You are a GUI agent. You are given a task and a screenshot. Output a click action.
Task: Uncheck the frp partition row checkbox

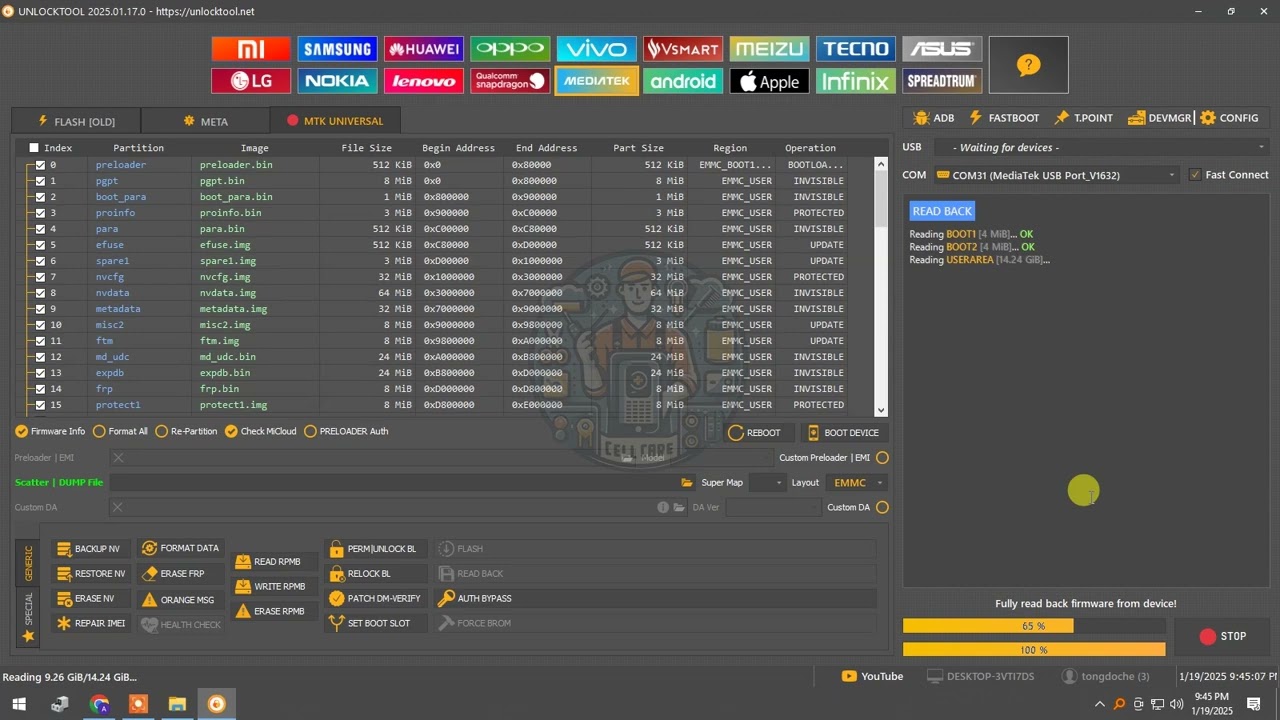pos(40,389)
